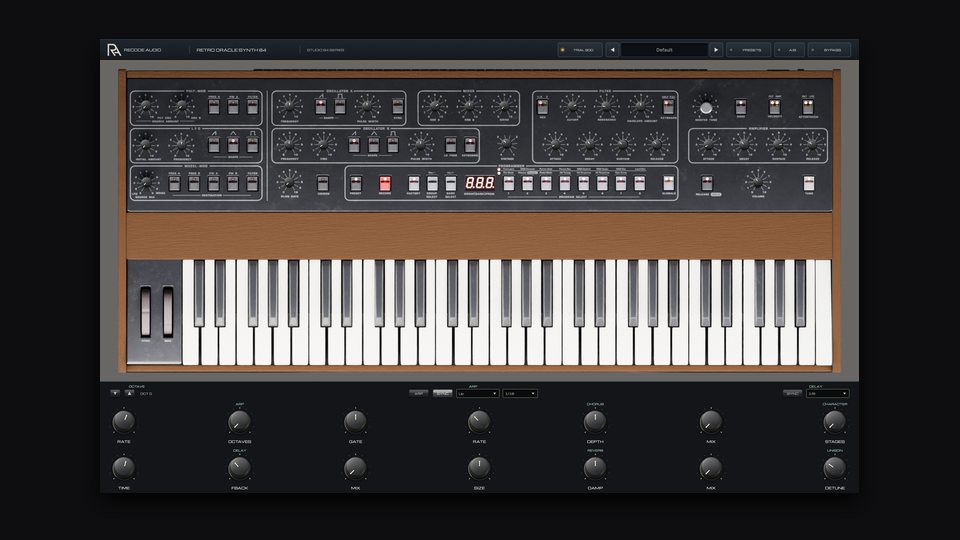Adjust the Arp Octaves knob
Viewport: 960px width, 540px height.
click(239, 422)
